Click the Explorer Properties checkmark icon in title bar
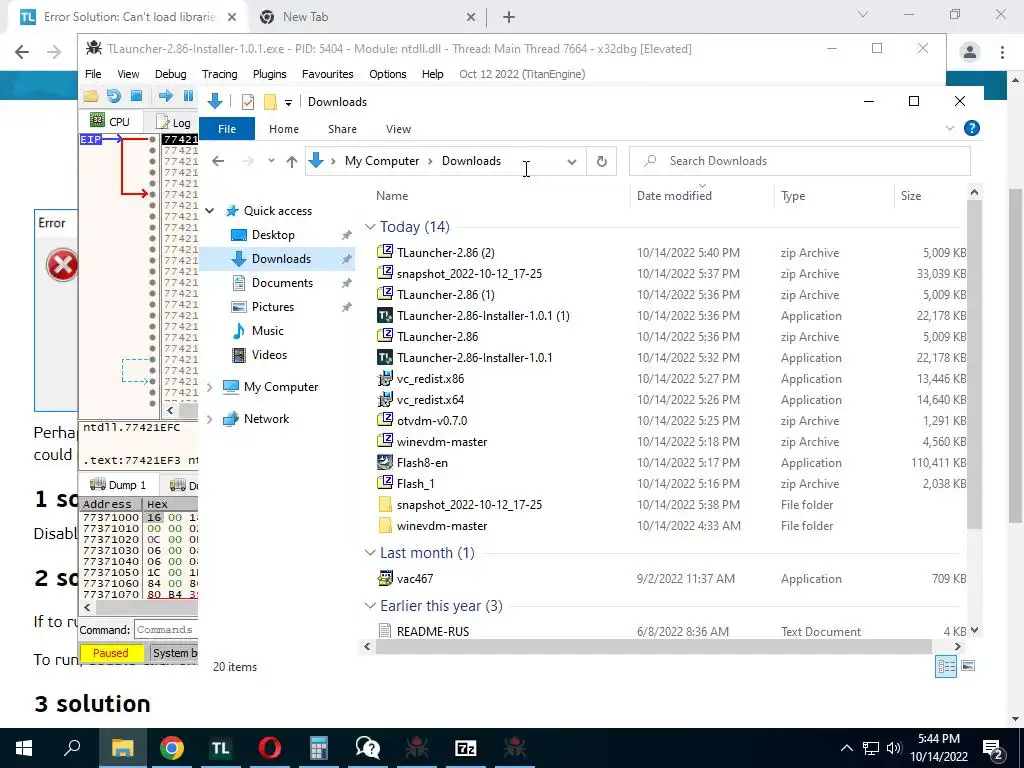 point(248,102)
